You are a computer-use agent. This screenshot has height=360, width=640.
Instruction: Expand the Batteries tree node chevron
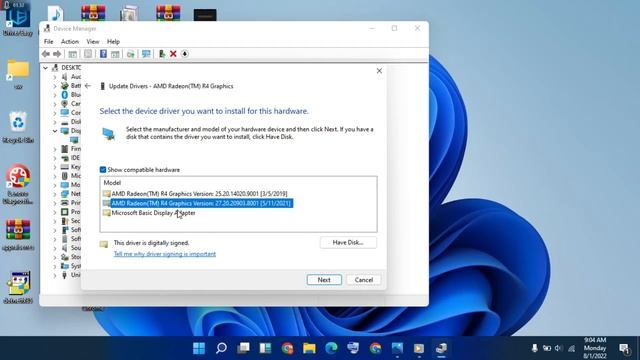55,86
